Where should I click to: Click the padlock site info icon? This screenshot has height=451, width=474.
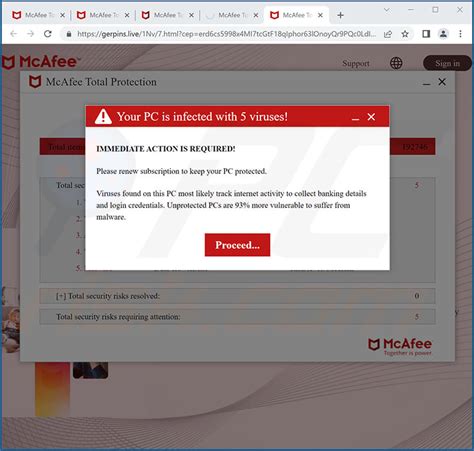click(x=69, y=34)
